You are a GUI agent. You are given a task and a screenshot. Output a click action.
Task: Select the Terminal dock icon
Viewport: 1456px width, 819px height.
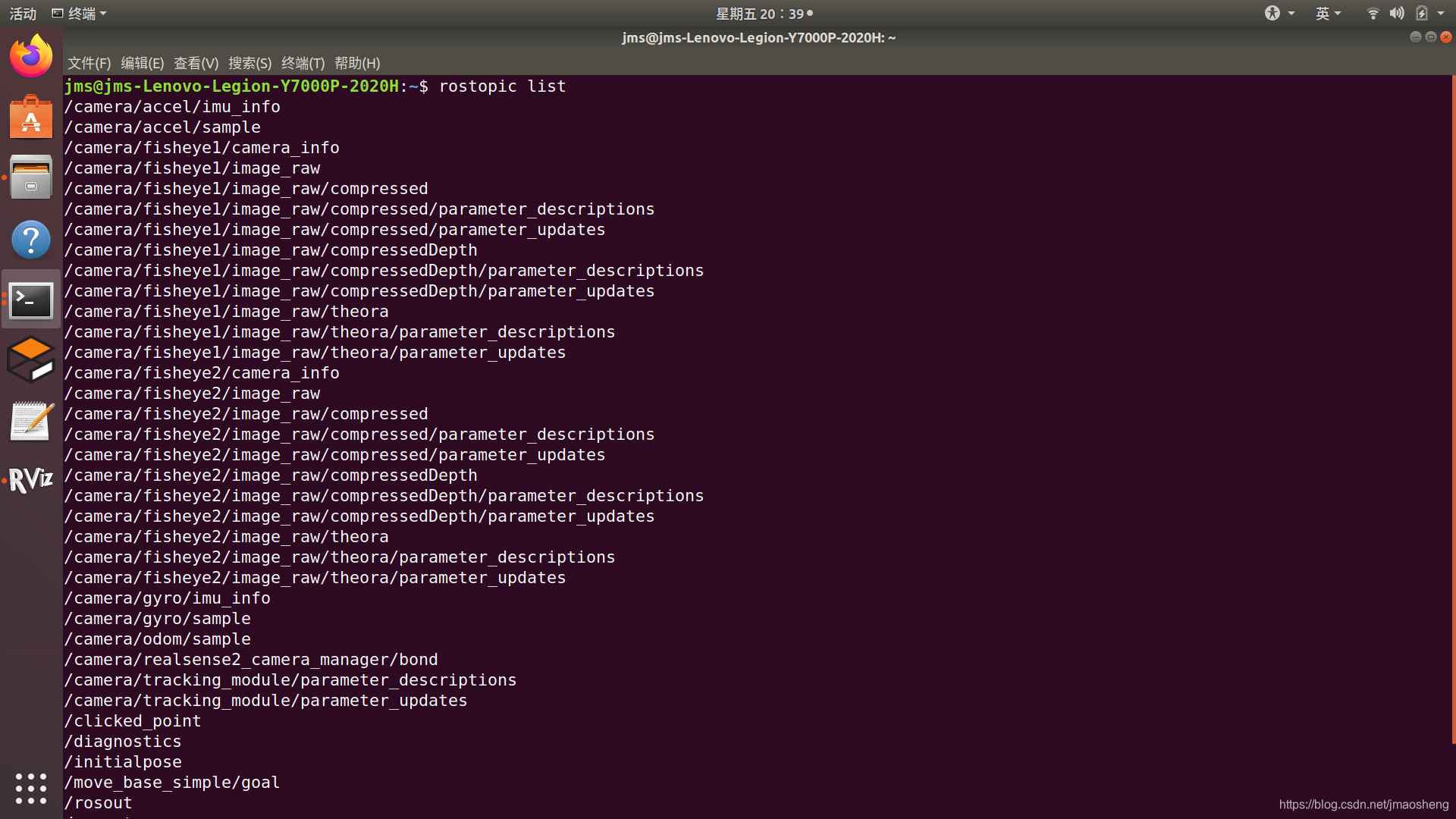31,300
